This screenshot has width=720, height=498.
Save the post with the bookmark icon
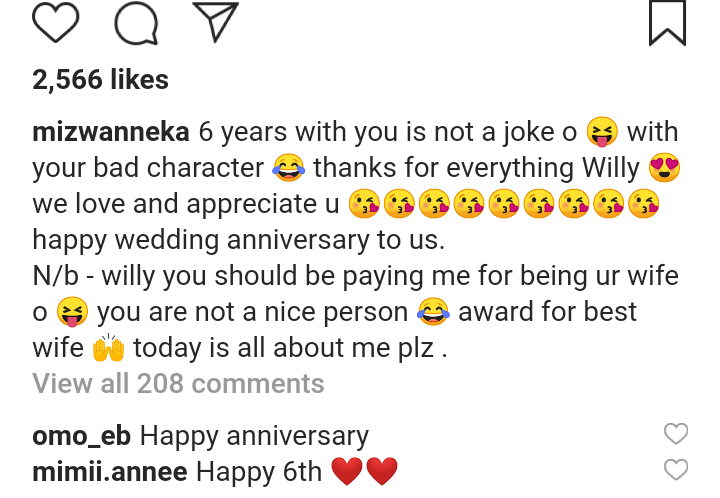point(667,23)
